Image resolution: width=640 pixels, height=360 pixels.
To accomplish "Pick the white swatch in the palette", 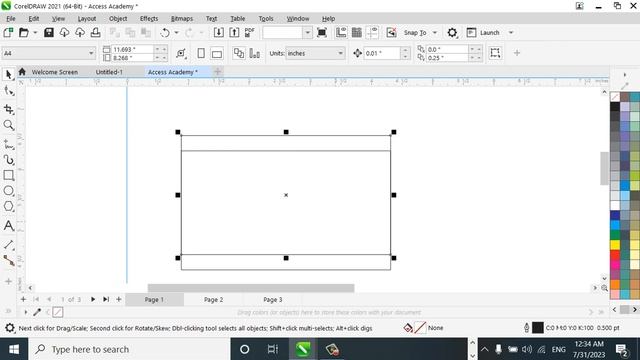I will coord(615,205).
